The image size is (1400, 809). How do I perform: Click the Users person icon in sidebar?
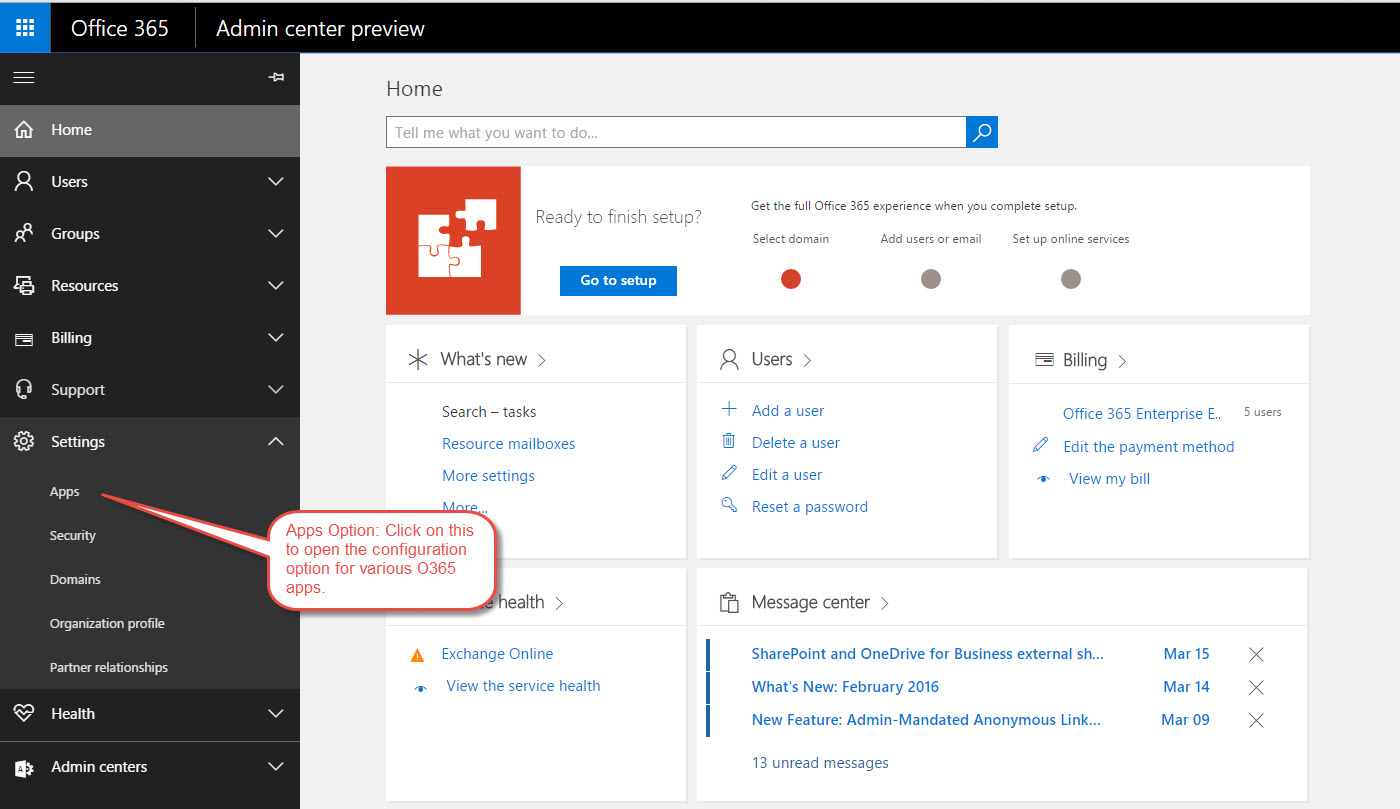click(24, 182)
